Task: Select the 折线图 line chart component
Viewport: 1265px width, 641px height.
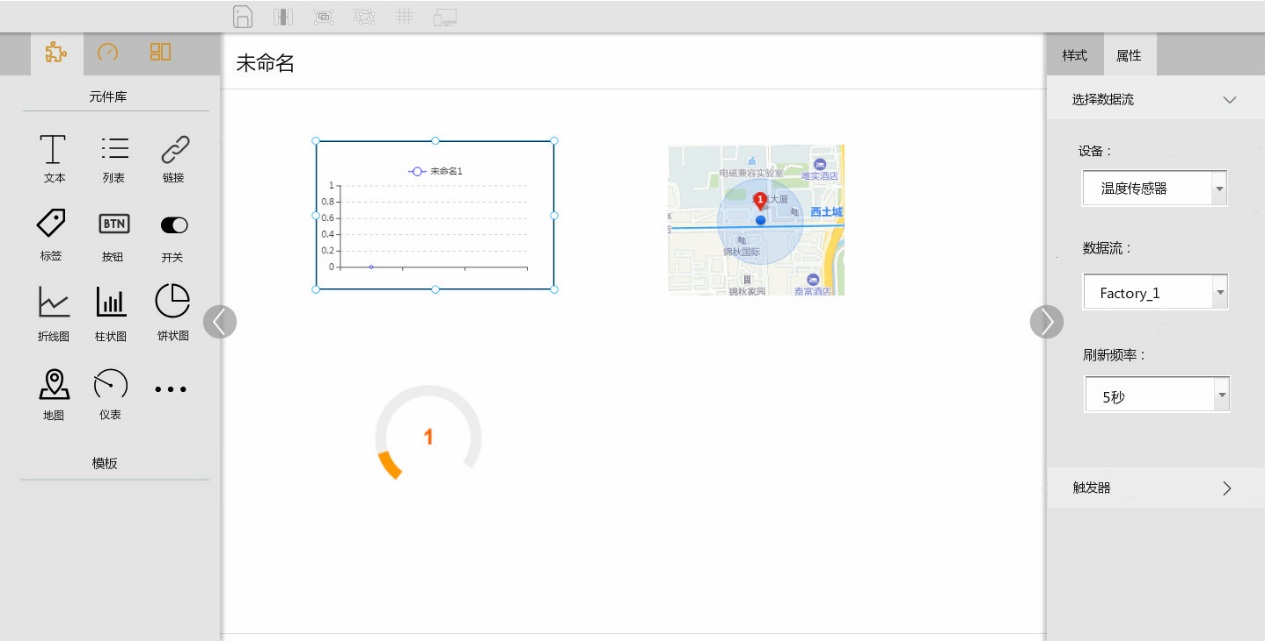Action: (x=54, y=311)
